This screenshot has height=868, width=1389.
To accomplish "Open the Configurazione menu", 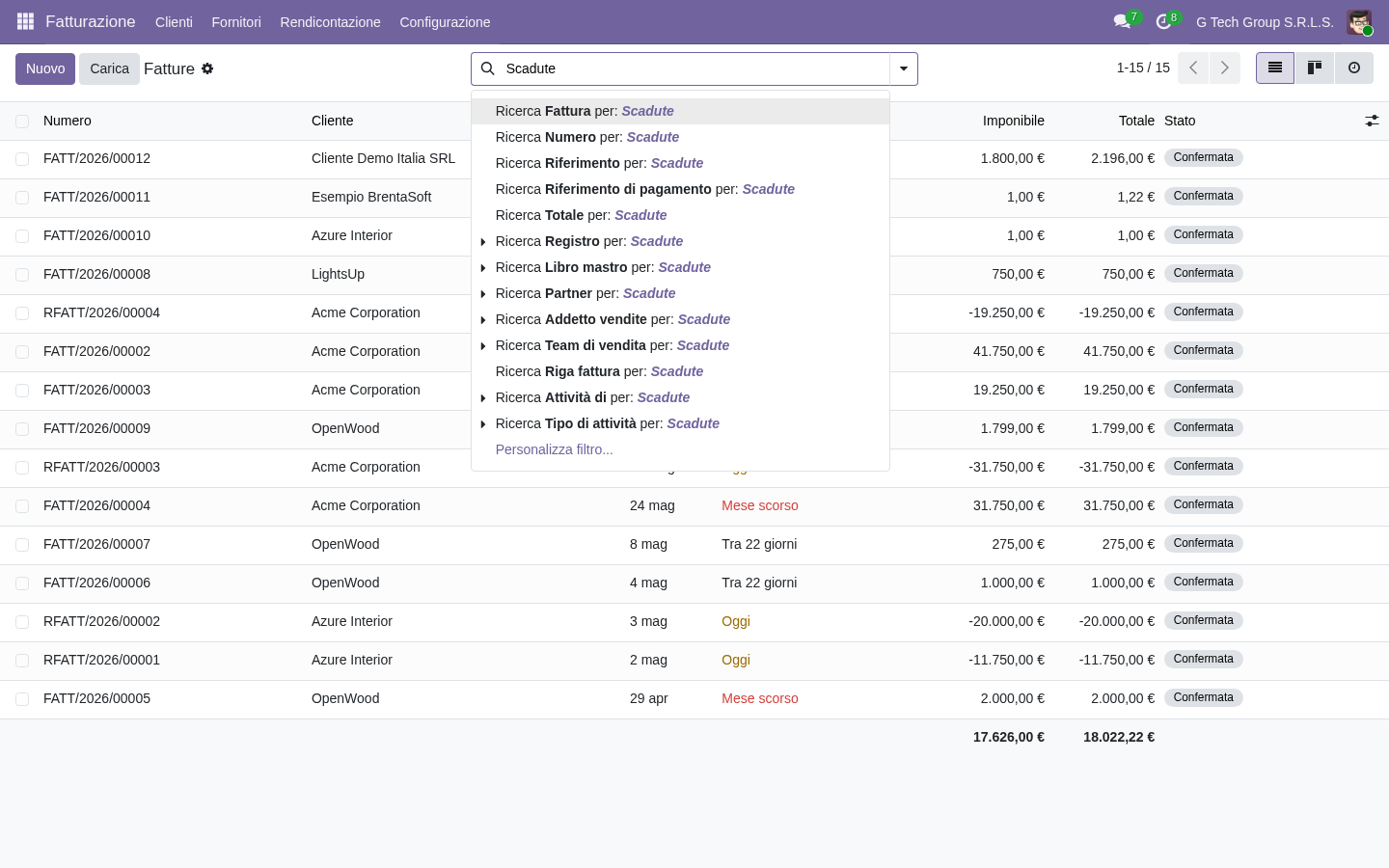I will 445,22.
